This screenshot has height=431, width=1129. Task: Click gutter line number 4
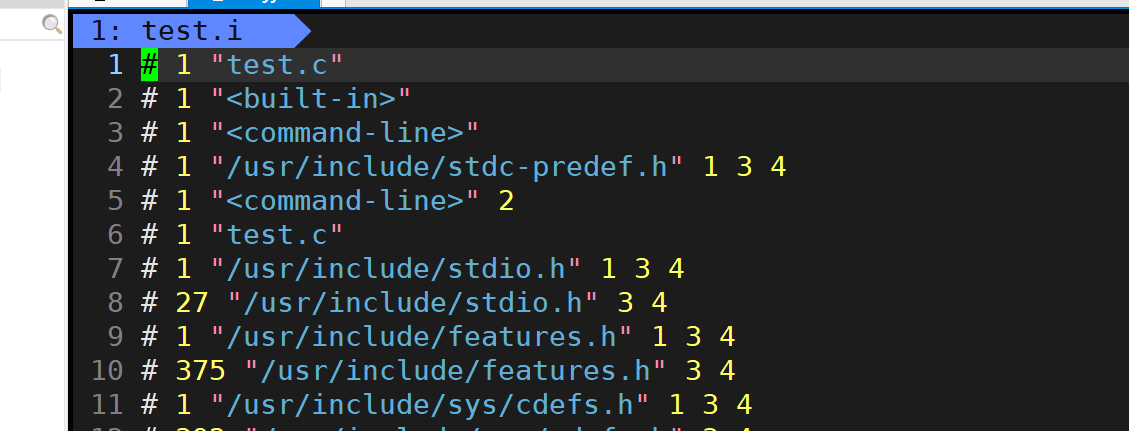click(x=115, y=167)
